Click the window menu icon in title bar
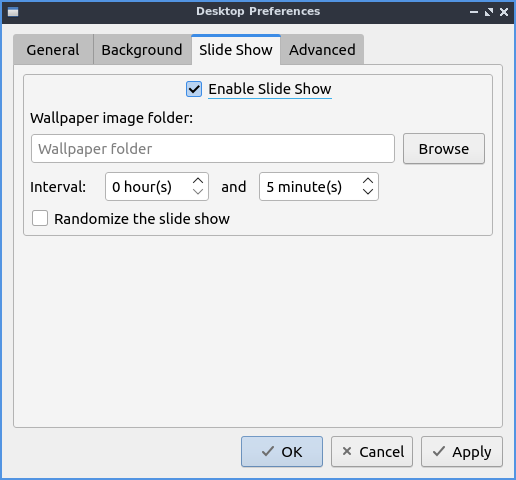Viewport: 516px width, 480px height. pyautogui.click(x=13, y=12)
